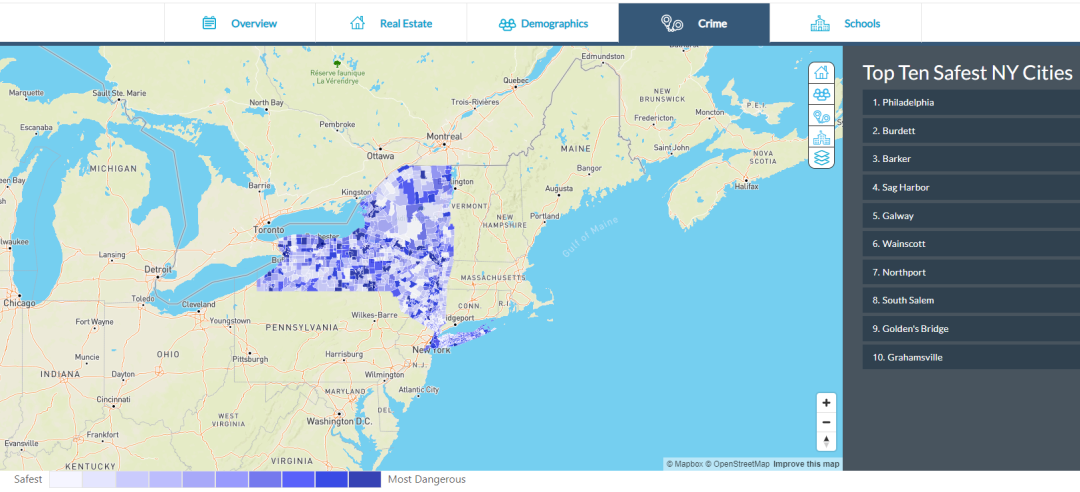Click the Gulf of Maine label
The image size is (1080, 492).
point(591,236)
